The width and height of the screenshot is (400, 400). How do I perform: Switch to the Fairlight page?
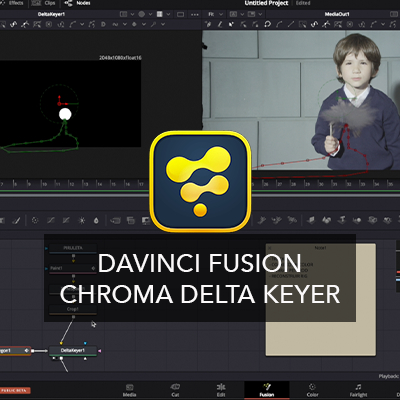(358, 390)
